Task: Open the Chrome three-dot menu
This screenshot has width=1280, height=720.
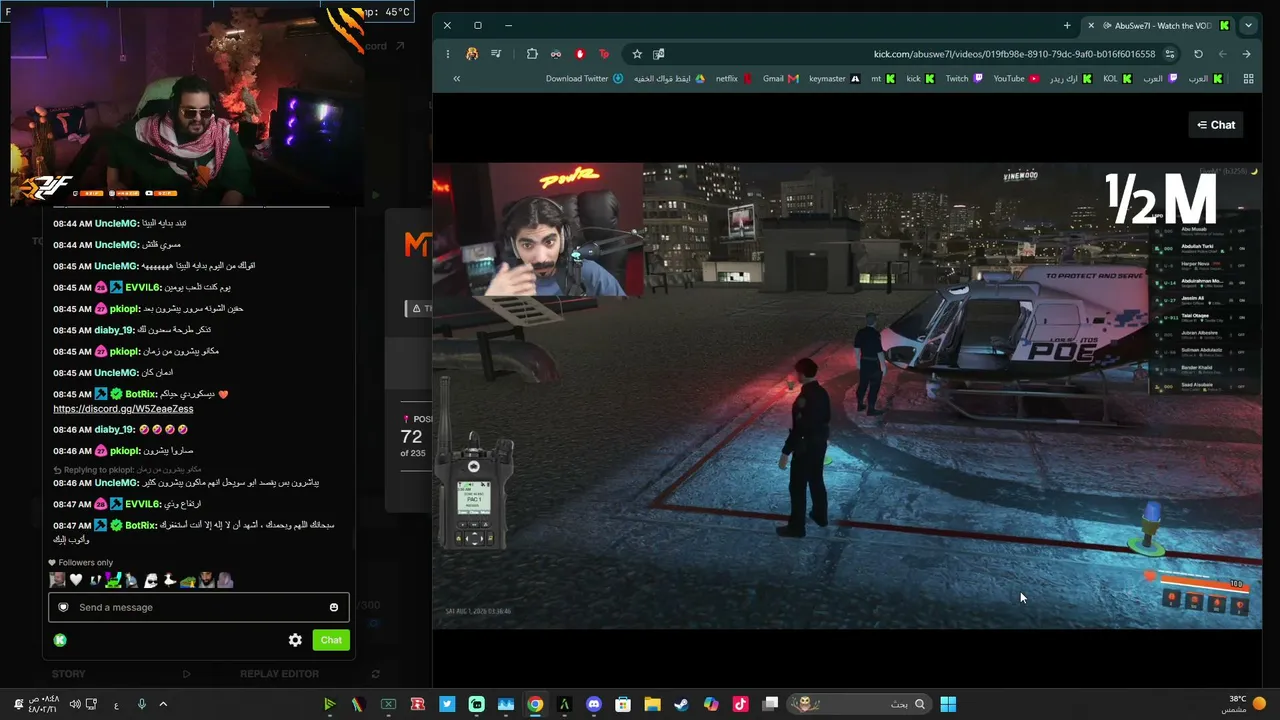Action: [x=447, y=54]
